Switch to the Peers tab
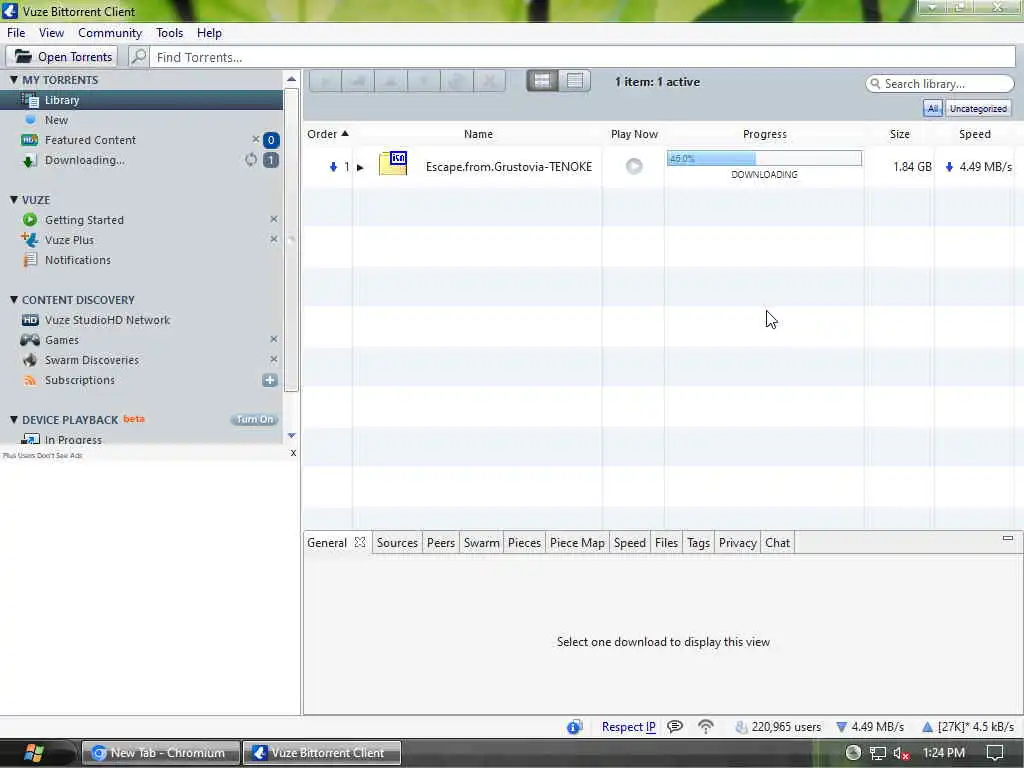1024x768 pixels. [441, 543]
